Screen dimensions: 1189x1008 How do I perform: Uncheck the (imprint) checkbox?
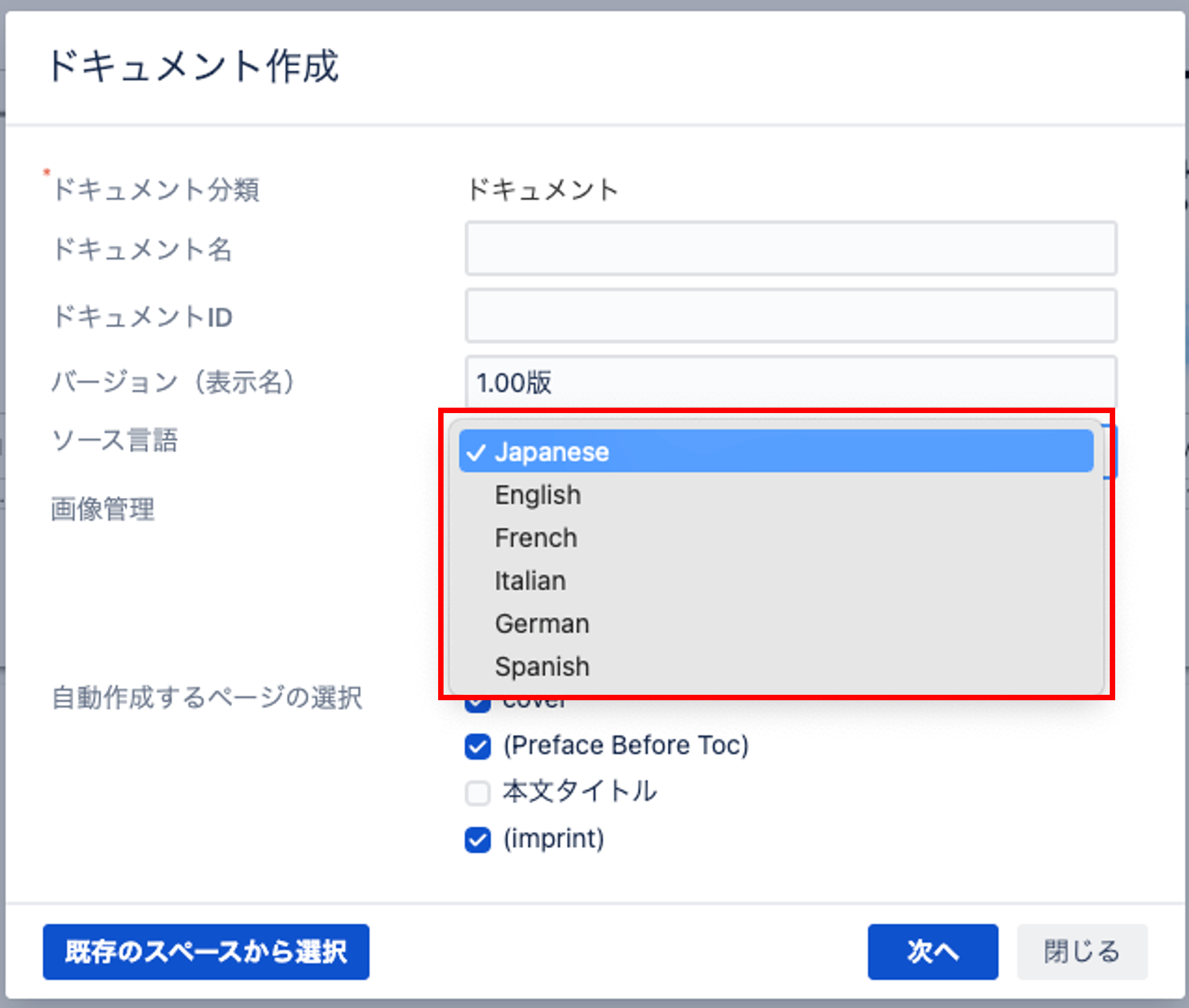click(x=477, y=840)
